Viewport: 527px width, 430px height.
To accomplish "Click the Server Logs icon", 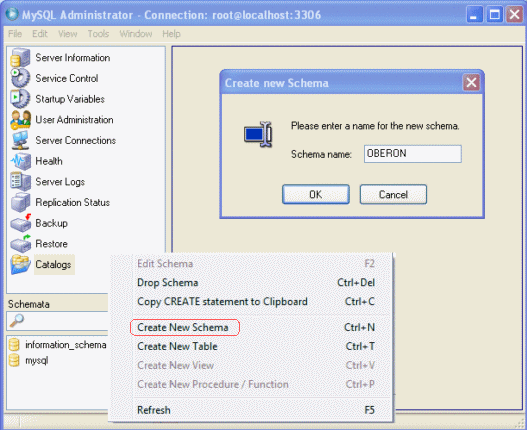I will click(20, 182).
